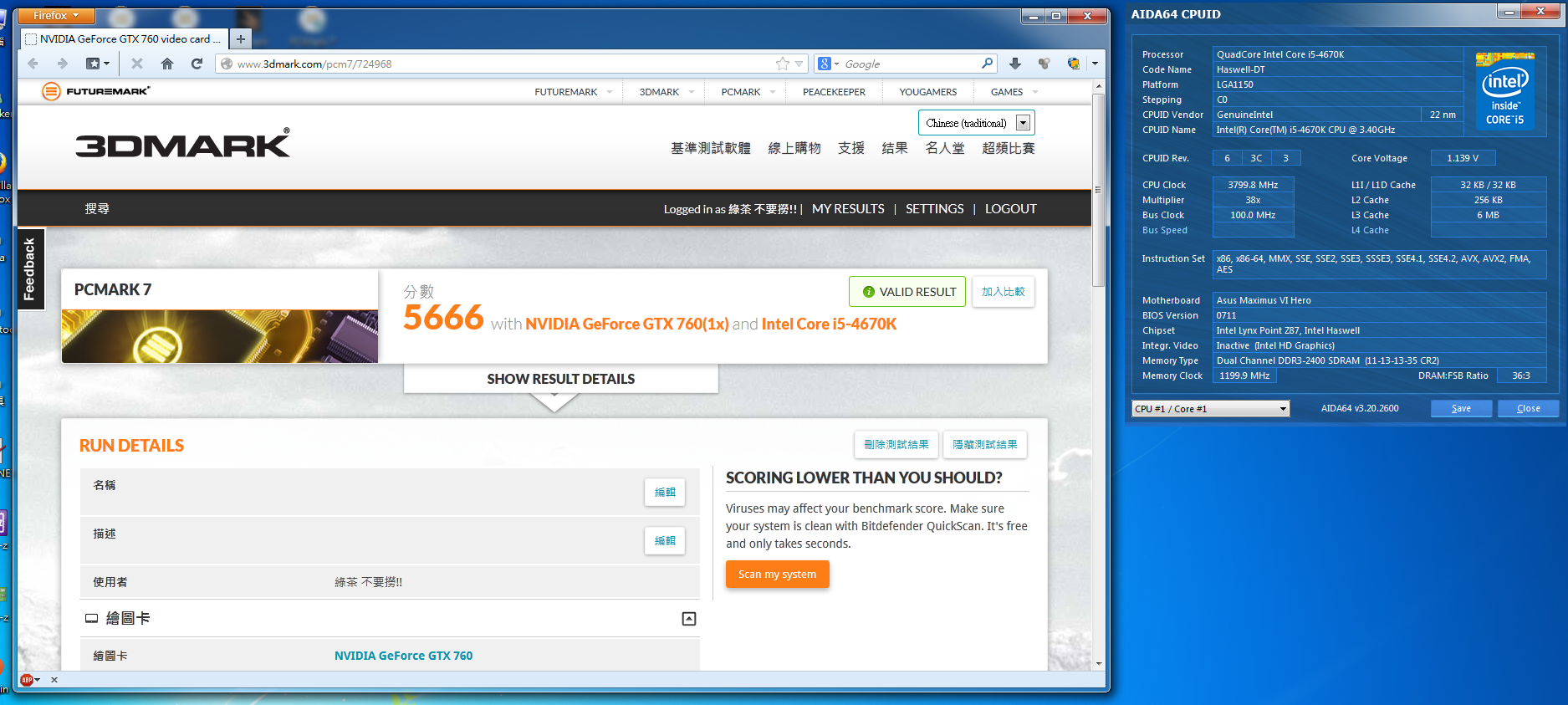Open Intel Core i5-4670K score link
The width and height of the screenshot is (1568, 705).
829,324
